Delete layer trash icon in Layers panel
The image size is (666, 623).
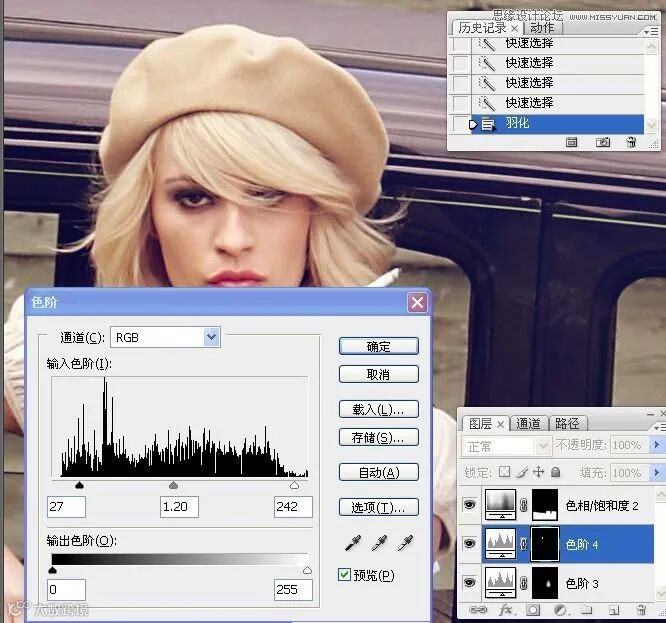[641, 610]
